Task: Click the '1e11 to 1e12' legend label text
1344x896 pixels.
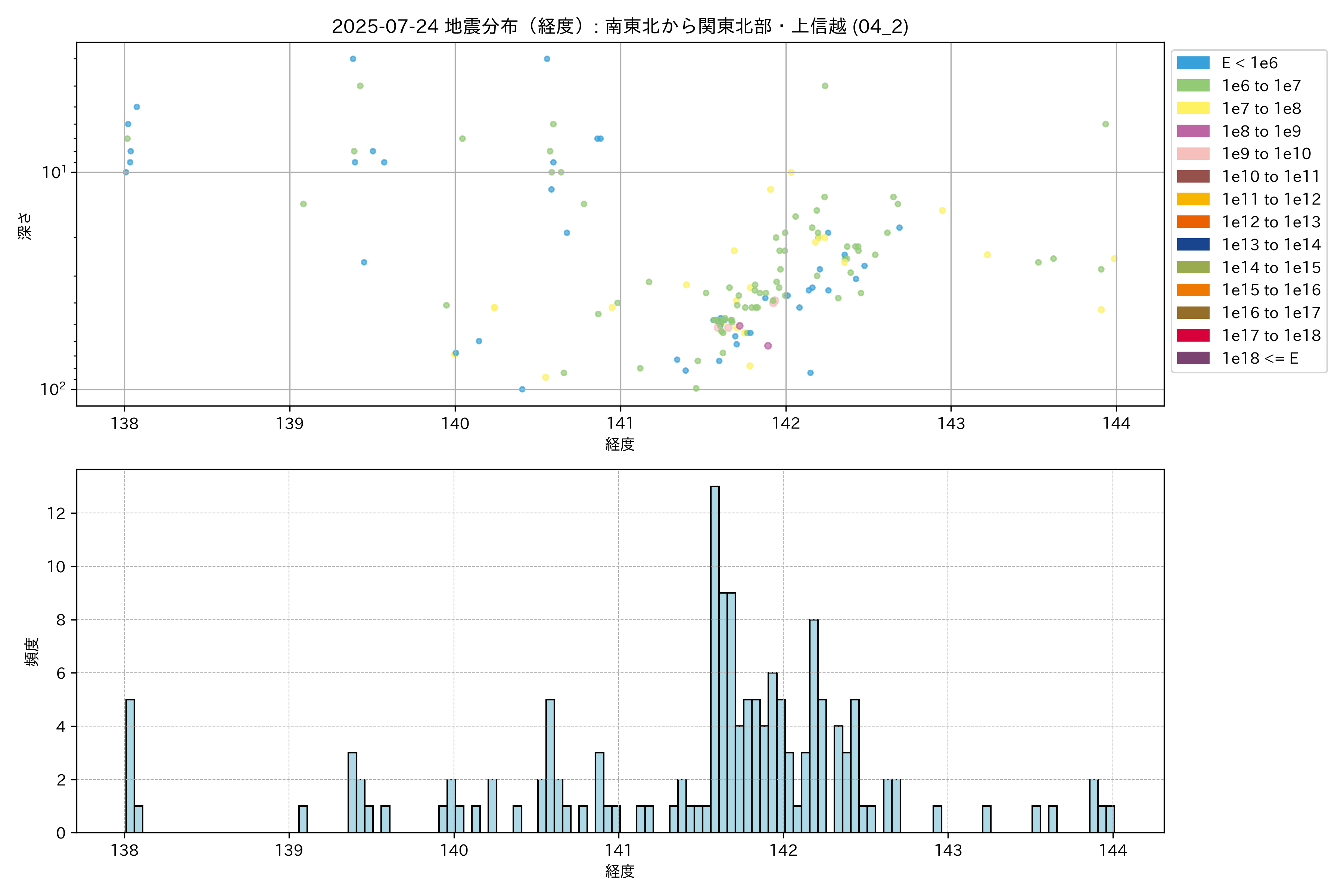Action: pos(1271,199)
